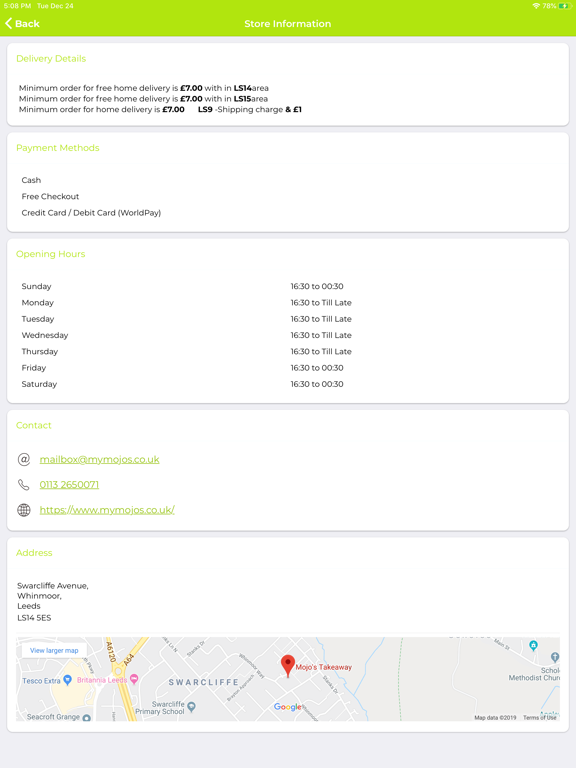Tap the LS14 area delivery line
Screen dimensions: 576x768
point(144,88)
